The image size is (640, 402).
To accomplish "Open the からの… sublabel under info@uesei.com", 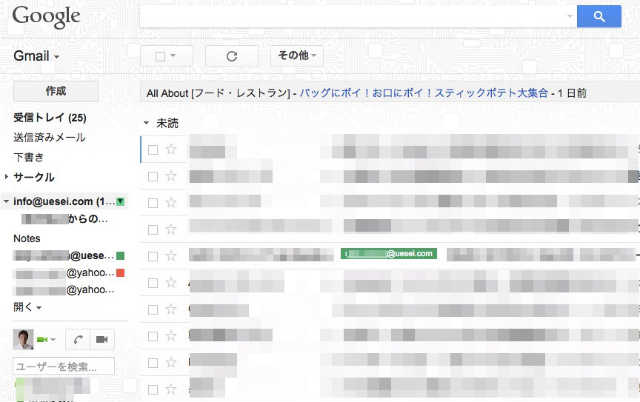I will pyautogui.click(x=65, y=219).
